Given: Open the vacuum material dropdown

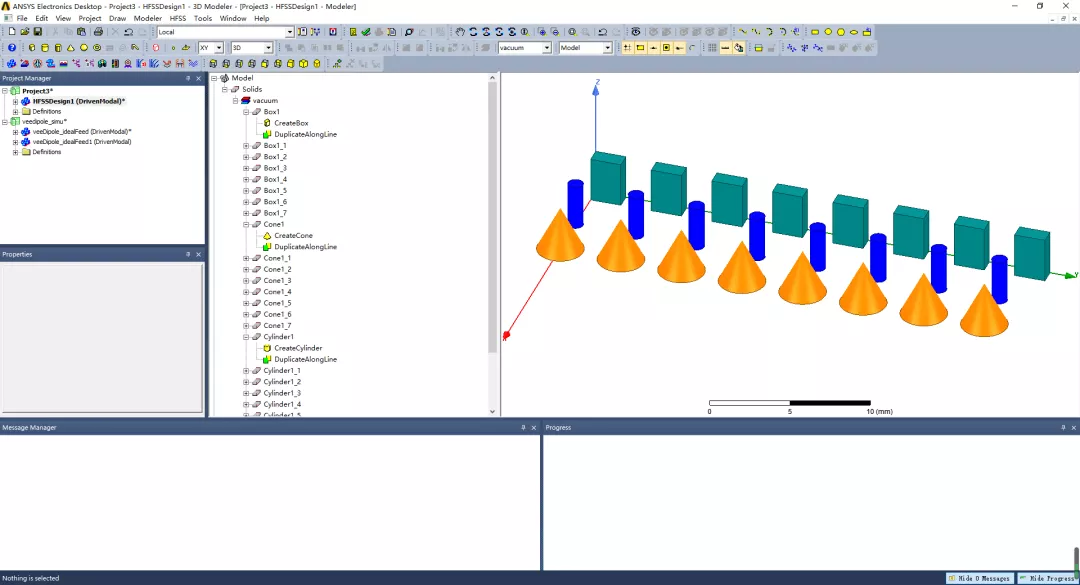Looking at the screenshot, I should [x=525, y=48].
